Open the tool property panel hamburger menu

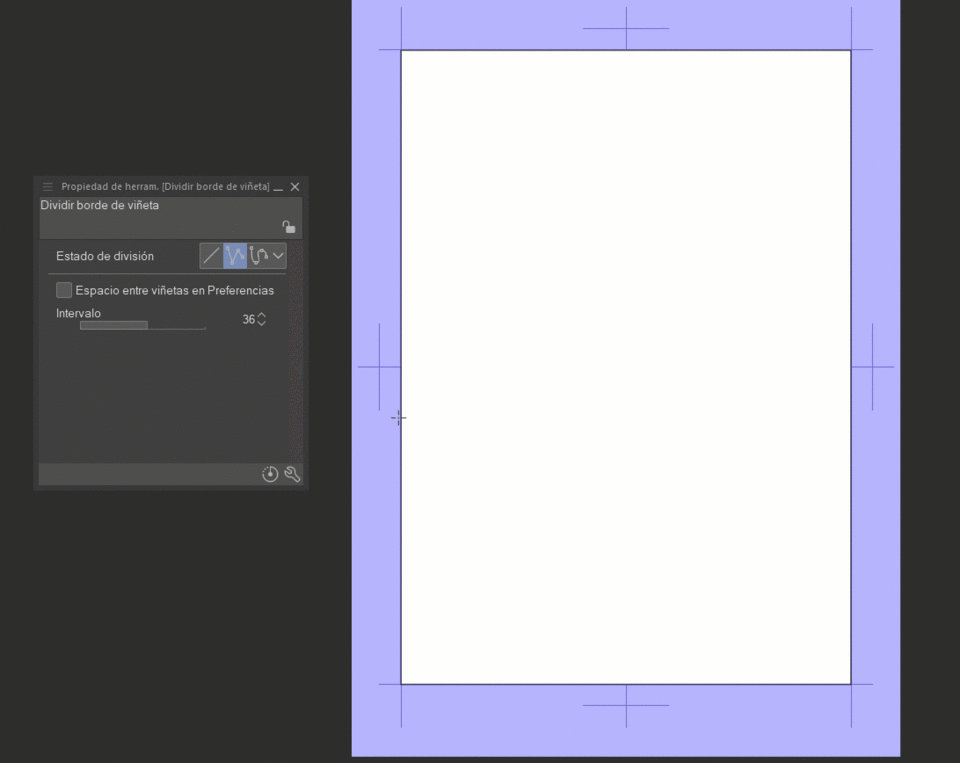(x=48, y=187)
